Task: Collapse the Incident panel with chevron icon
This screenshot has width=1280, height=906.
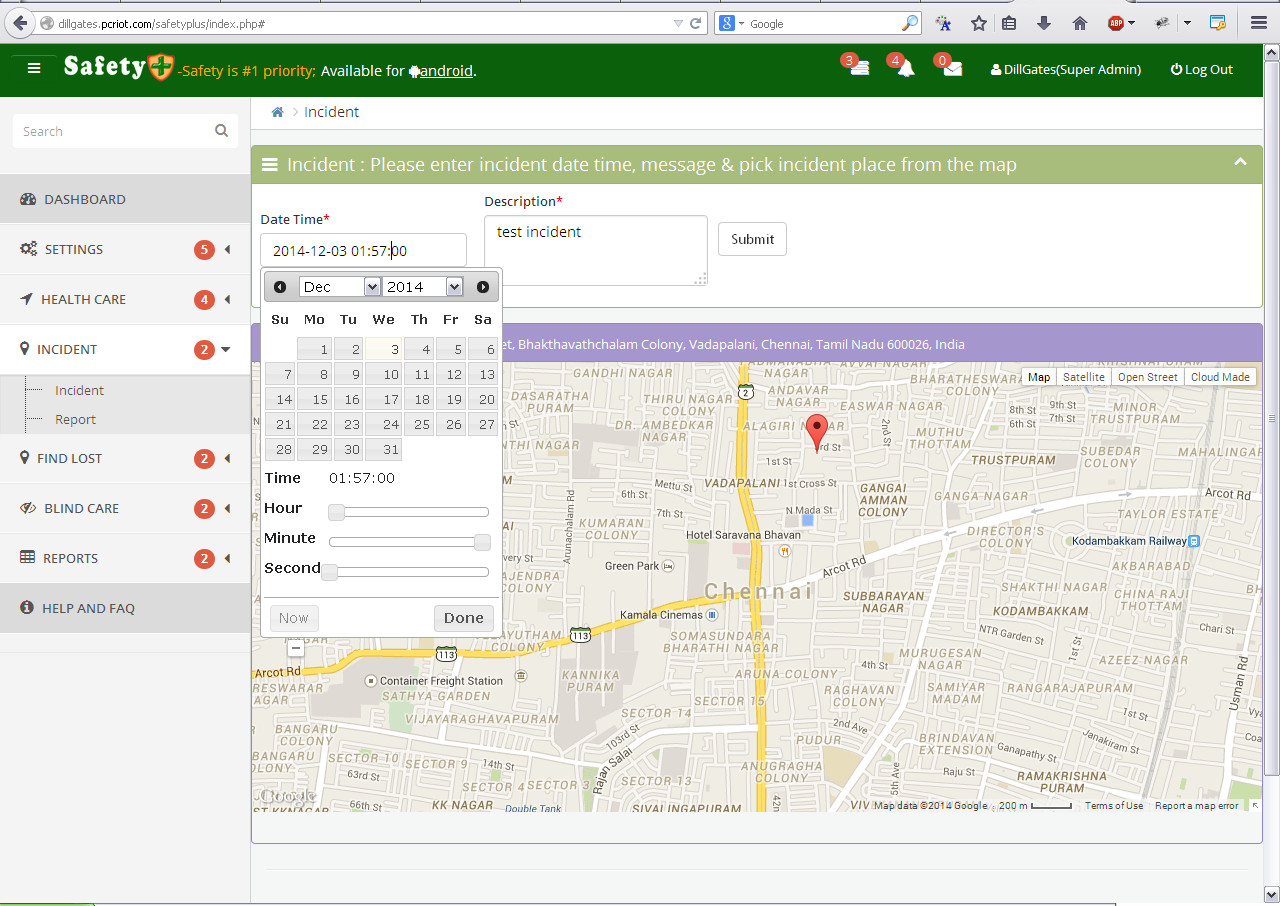Action: 1240,162
